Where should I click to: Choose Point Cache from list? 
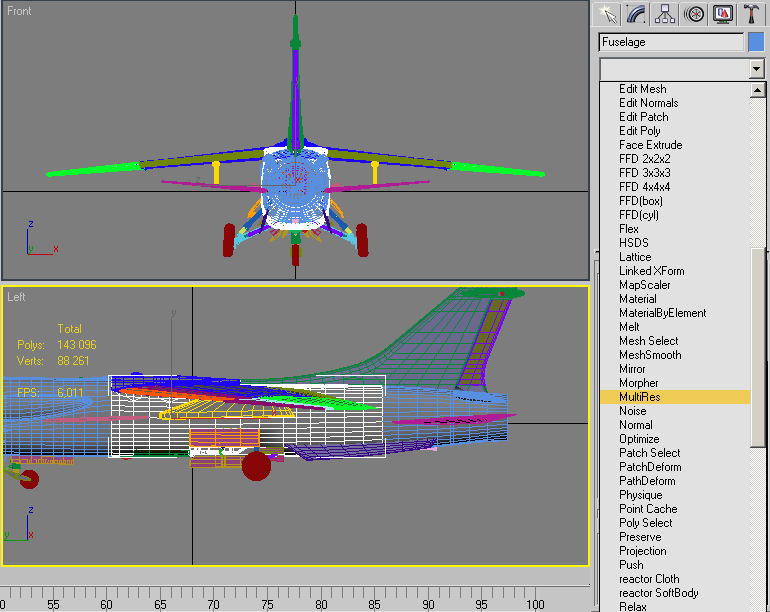click(648, 509)
